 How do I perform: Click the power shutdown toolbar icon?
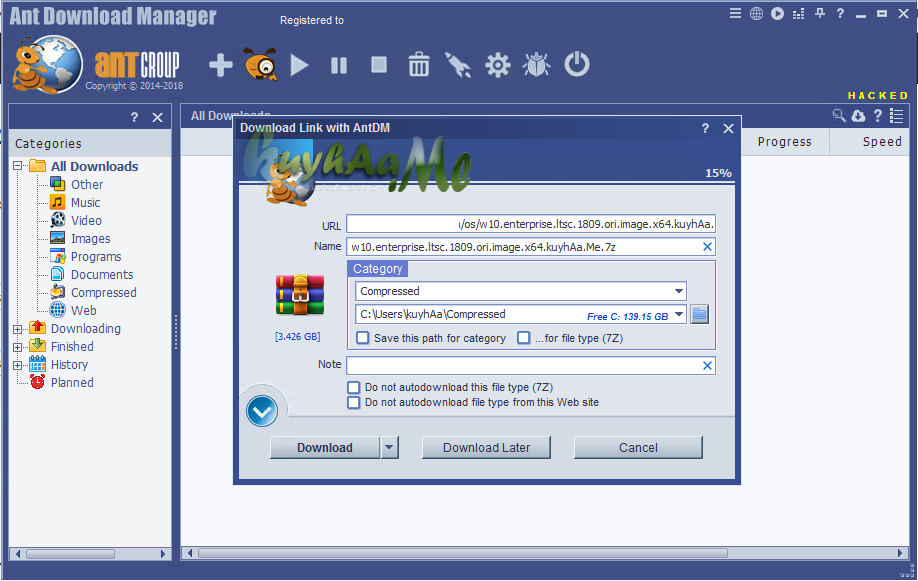(x=577, y=64)
